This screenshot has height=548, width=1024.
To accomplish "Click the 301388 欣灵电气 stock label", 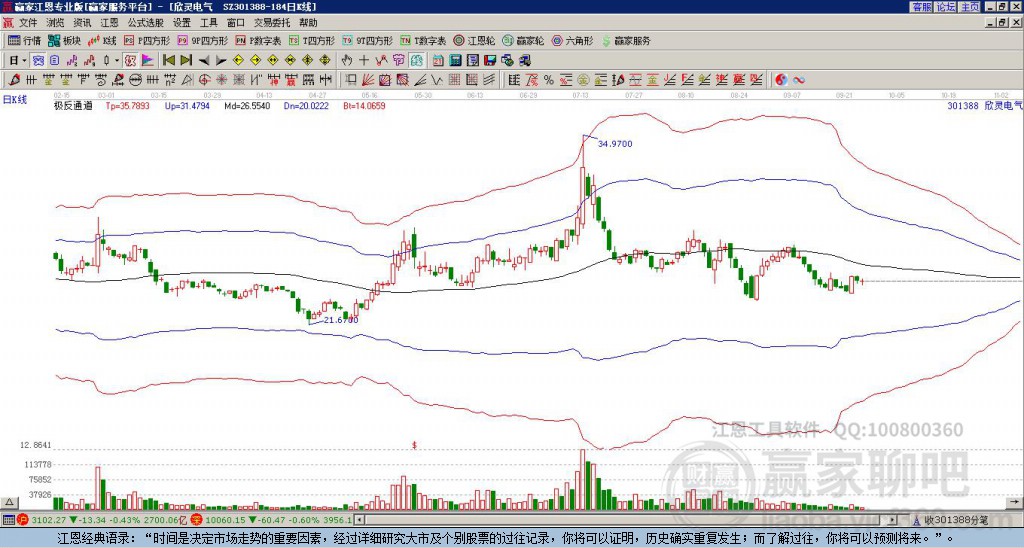I will 984,105.
